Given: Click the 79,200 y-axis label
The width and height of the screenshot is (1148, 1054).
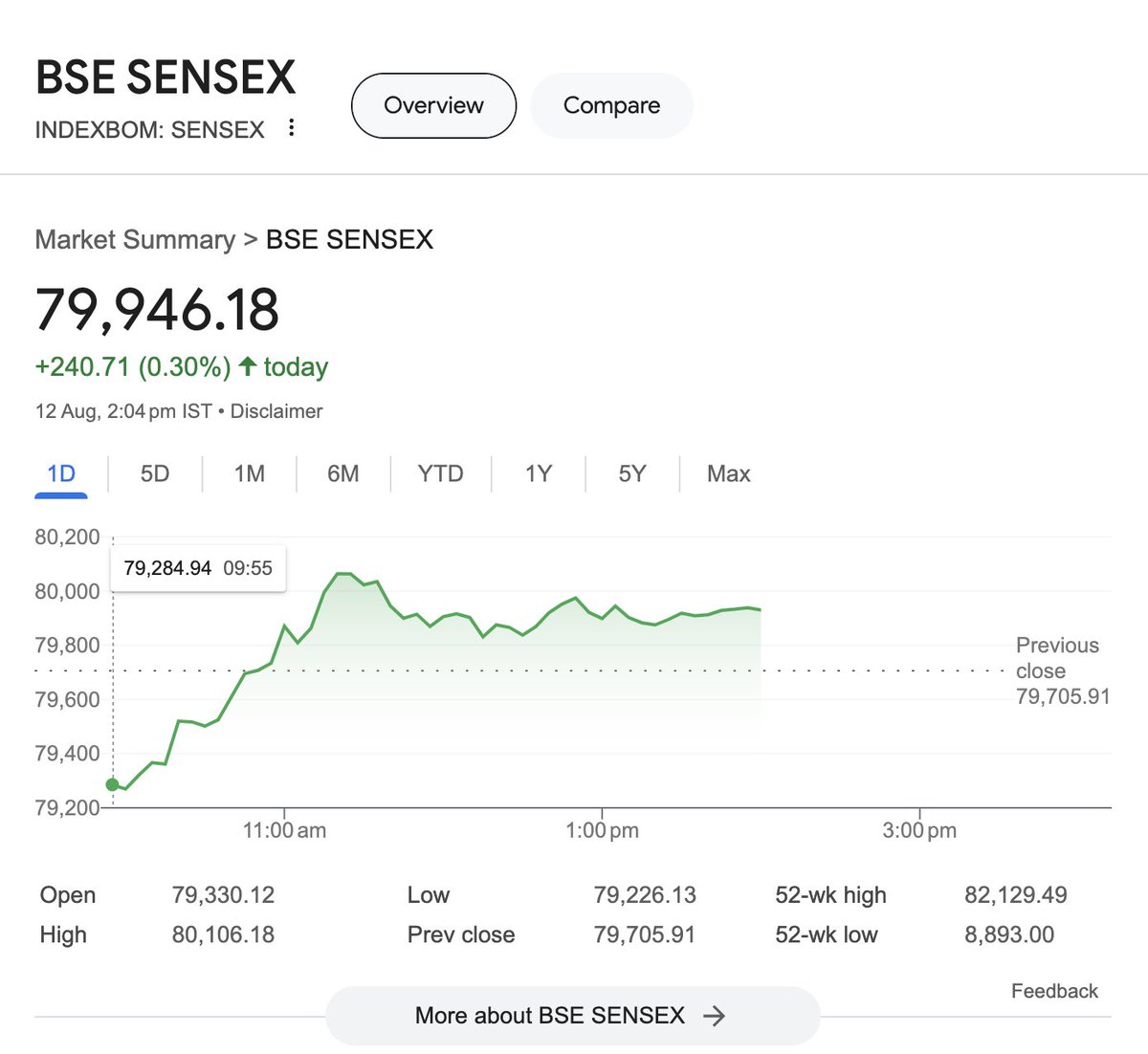Looking at the screenshot, I should (67, 807).
